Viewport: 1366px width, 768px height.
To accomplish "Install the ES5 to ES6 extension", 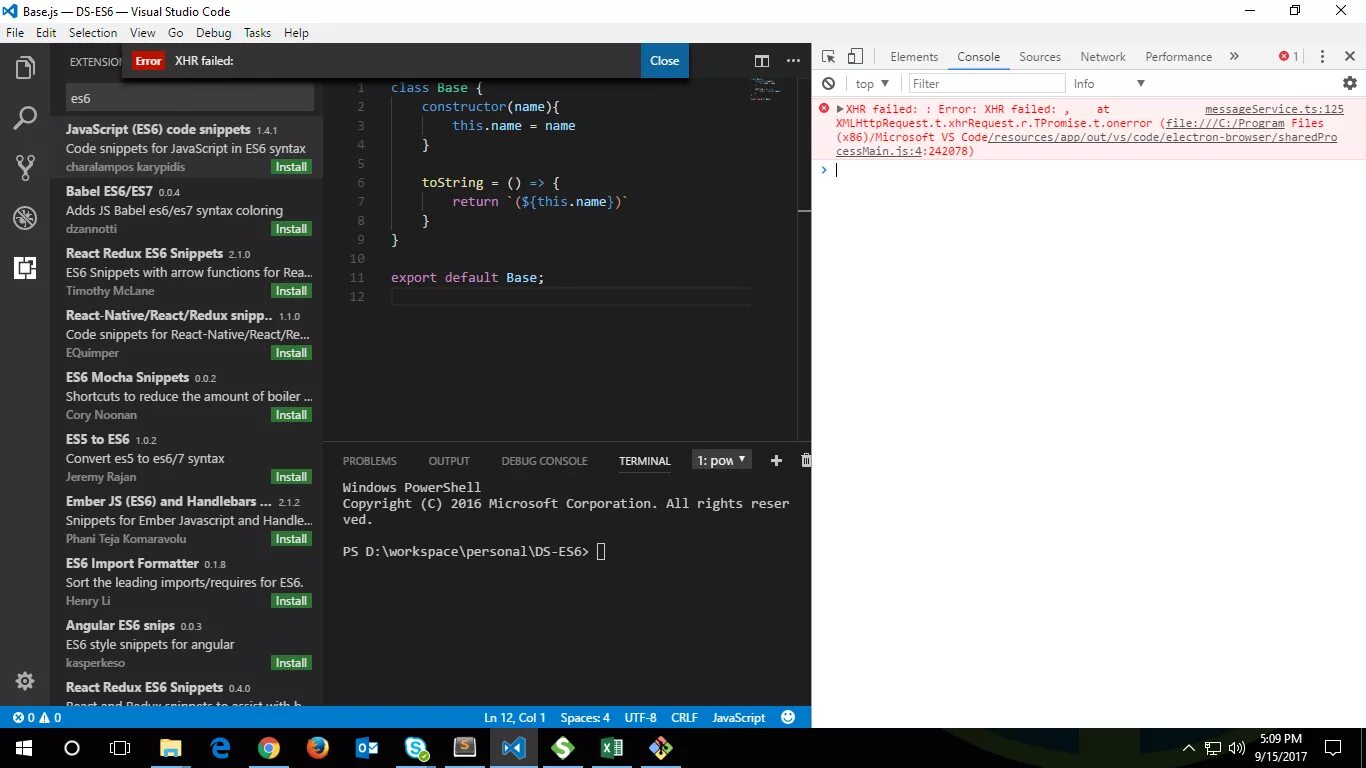I will pyautogui.click(x=292, y=477).
